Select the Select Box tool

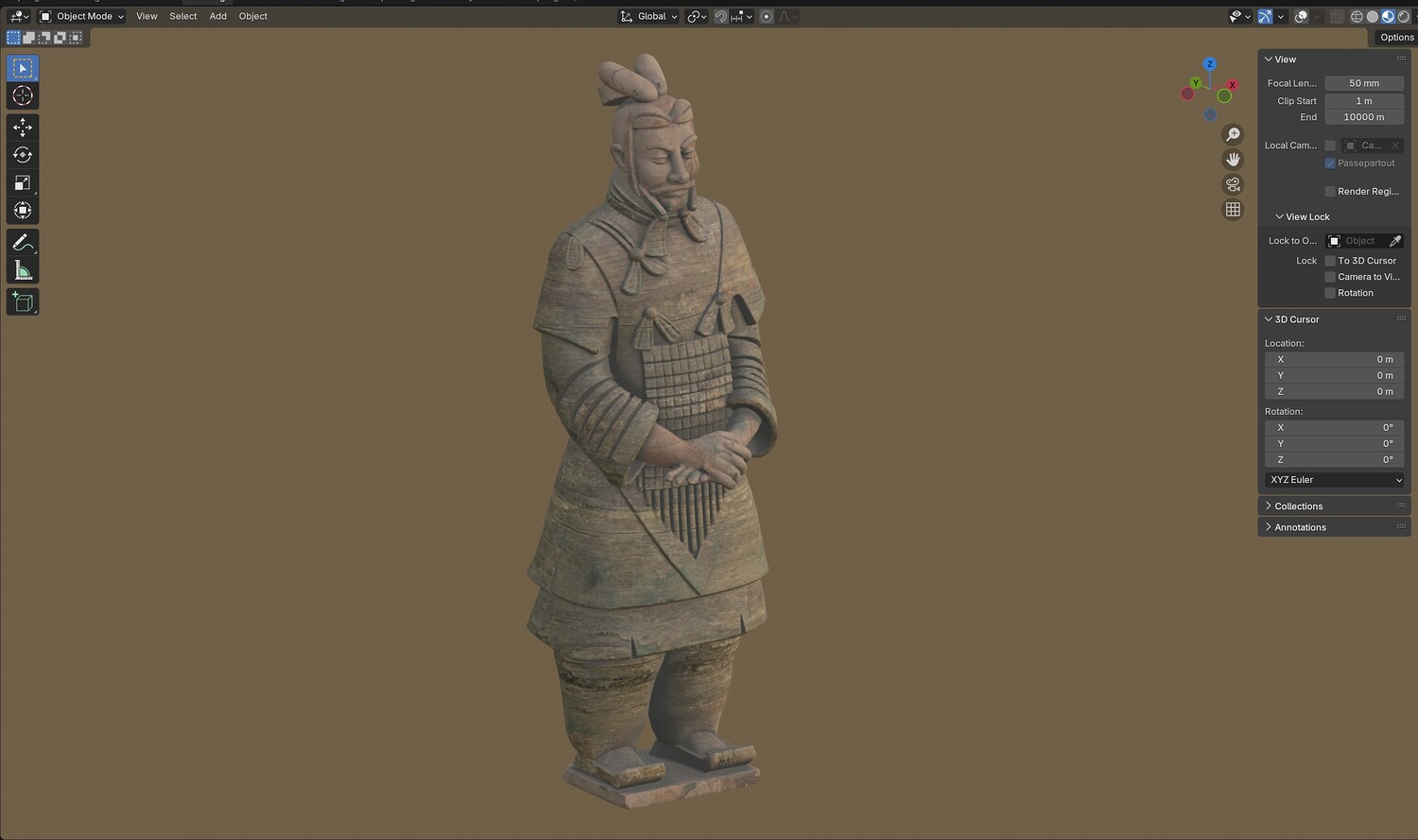[23, 68]
